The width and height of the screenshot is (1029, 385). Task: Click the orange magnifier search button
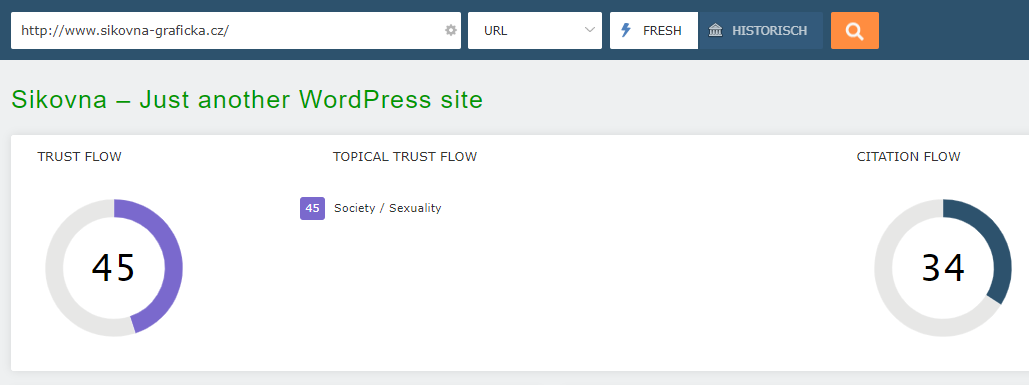point(854,30)
